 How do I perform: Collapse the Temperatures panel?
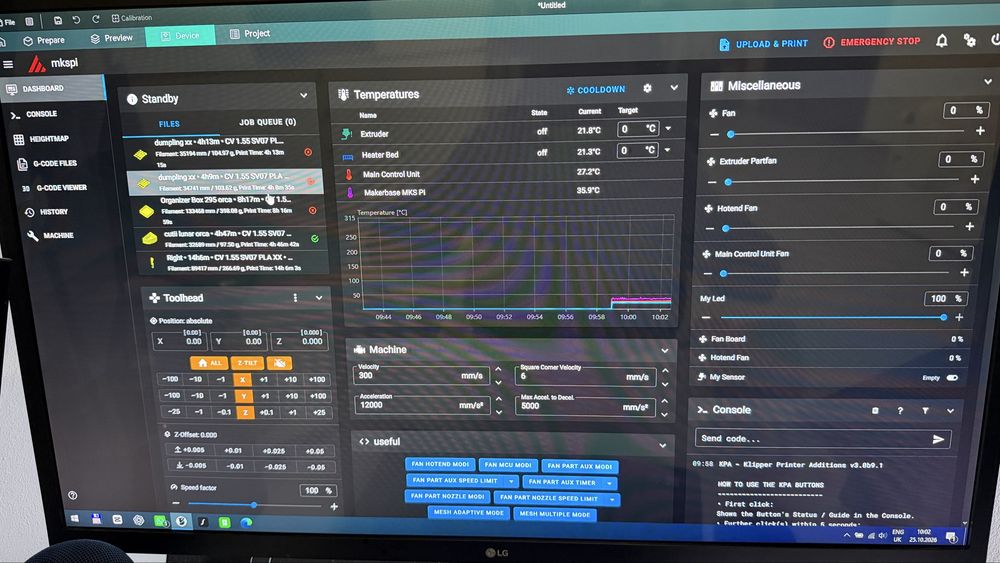click(x=673, y=88)
